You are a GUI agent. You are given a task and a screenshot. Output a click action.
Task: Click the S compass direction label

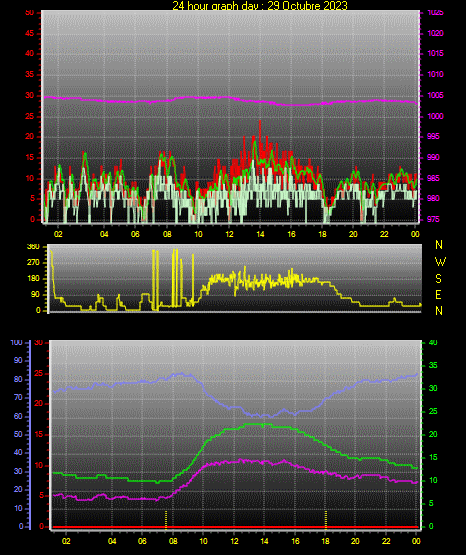coord(438,279)
